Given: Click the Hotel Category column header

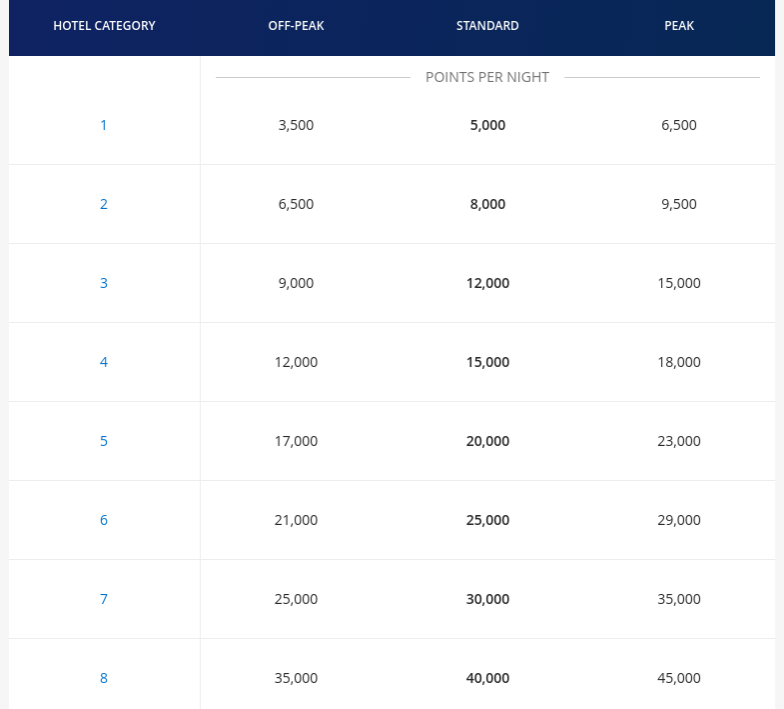Looking at the screenshot, I should (104, 26).
